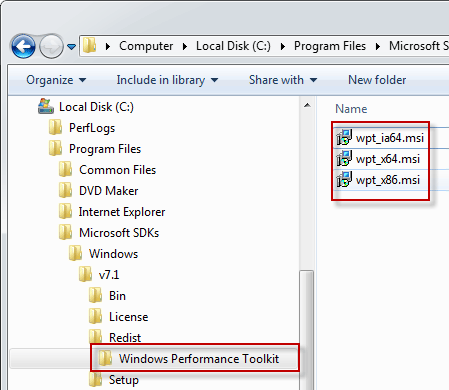
Task: Select the wpt_ia64.msi installer icon
Action: (344, 137)
